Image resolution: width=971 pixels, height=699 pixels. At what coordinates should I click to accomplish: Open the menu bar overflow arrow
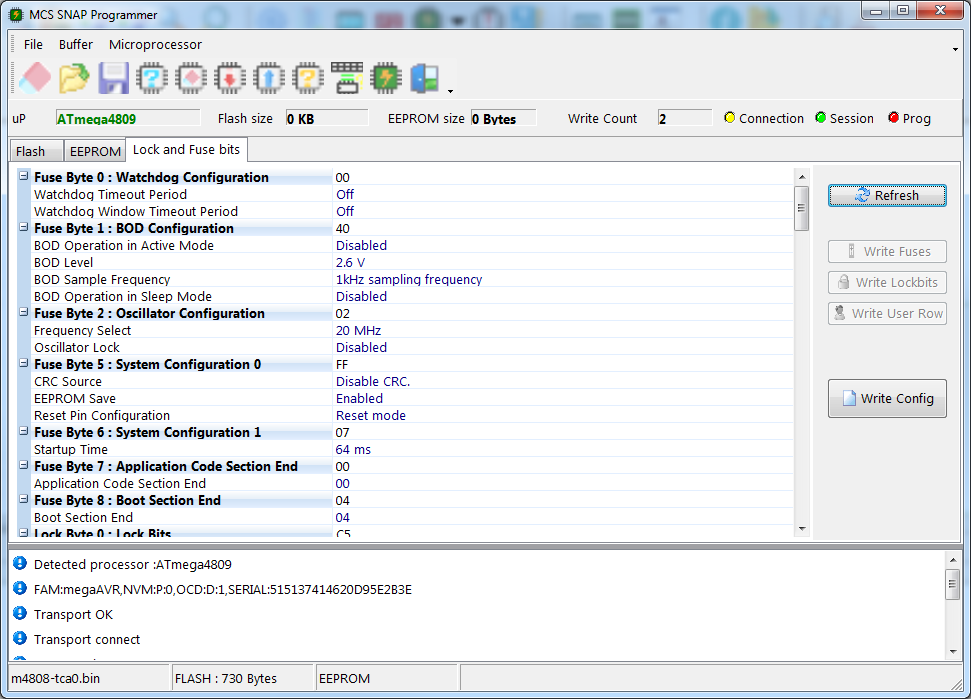(955, 49)
